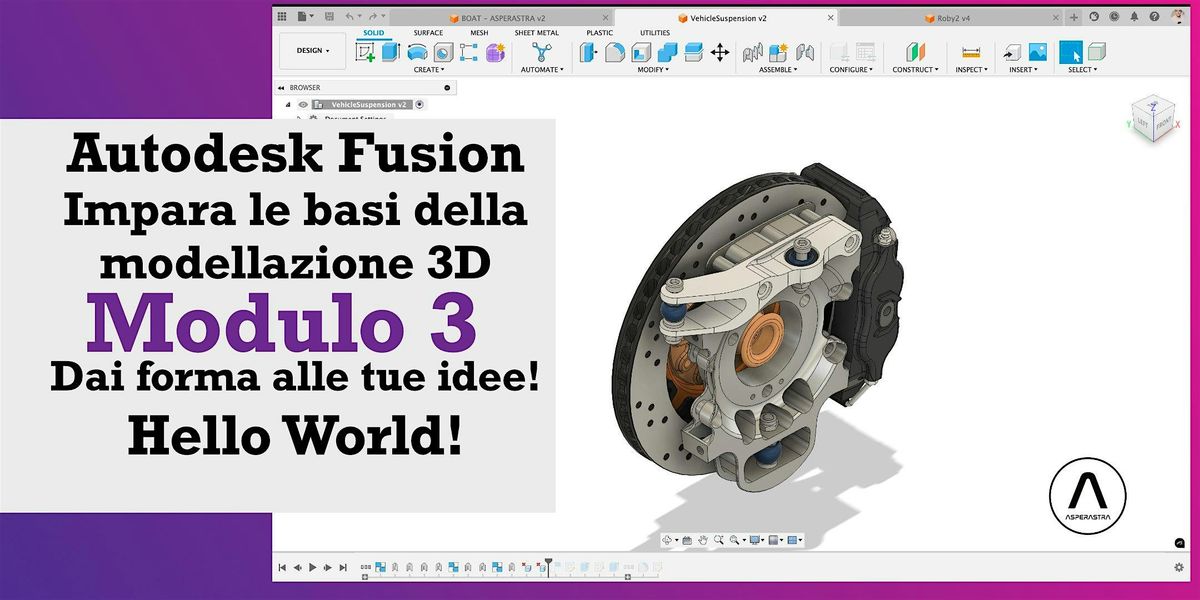
Task: Expand the INSERT dropdown
Action: tap(1024, 70)
